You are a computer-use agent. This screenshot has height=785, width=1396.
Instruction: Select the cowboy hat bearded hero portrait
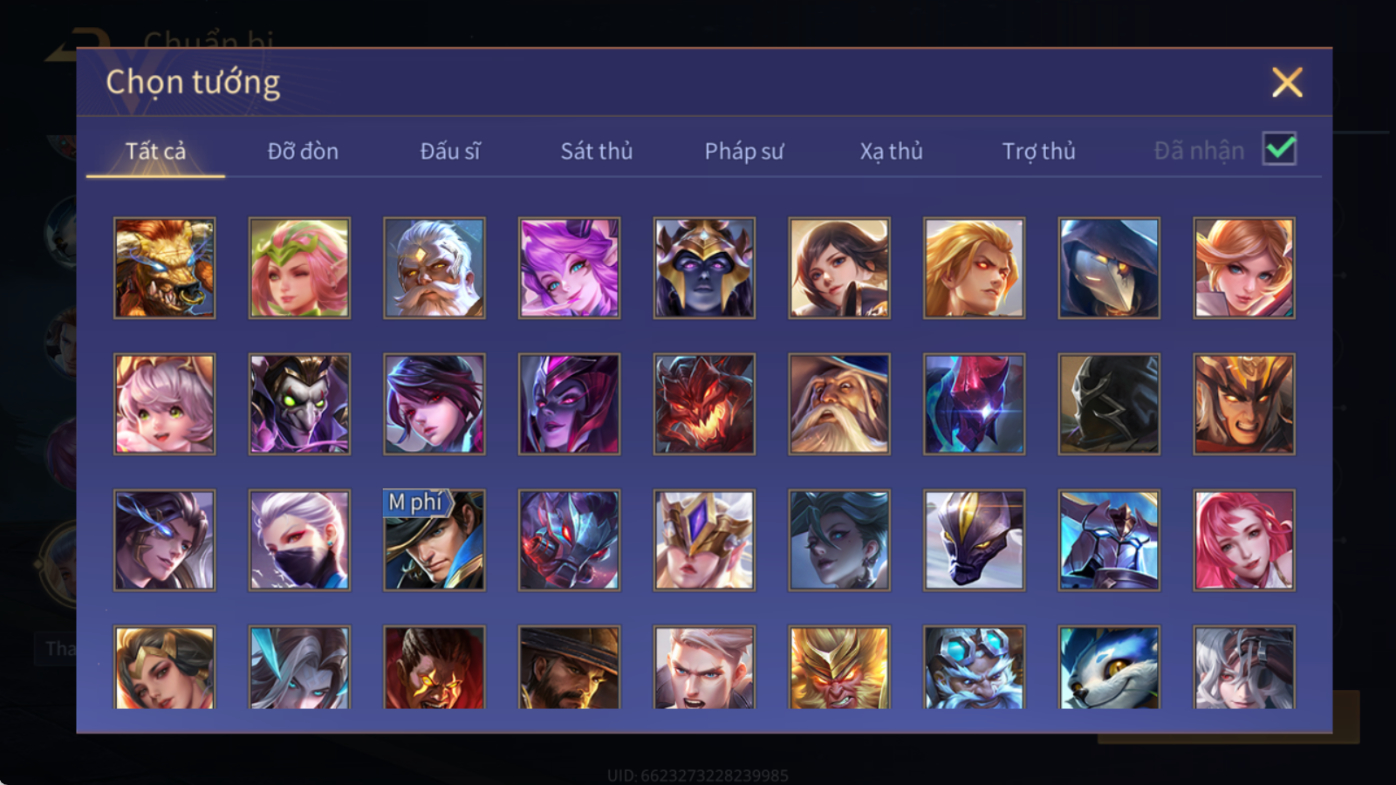(x=569, y=668)
